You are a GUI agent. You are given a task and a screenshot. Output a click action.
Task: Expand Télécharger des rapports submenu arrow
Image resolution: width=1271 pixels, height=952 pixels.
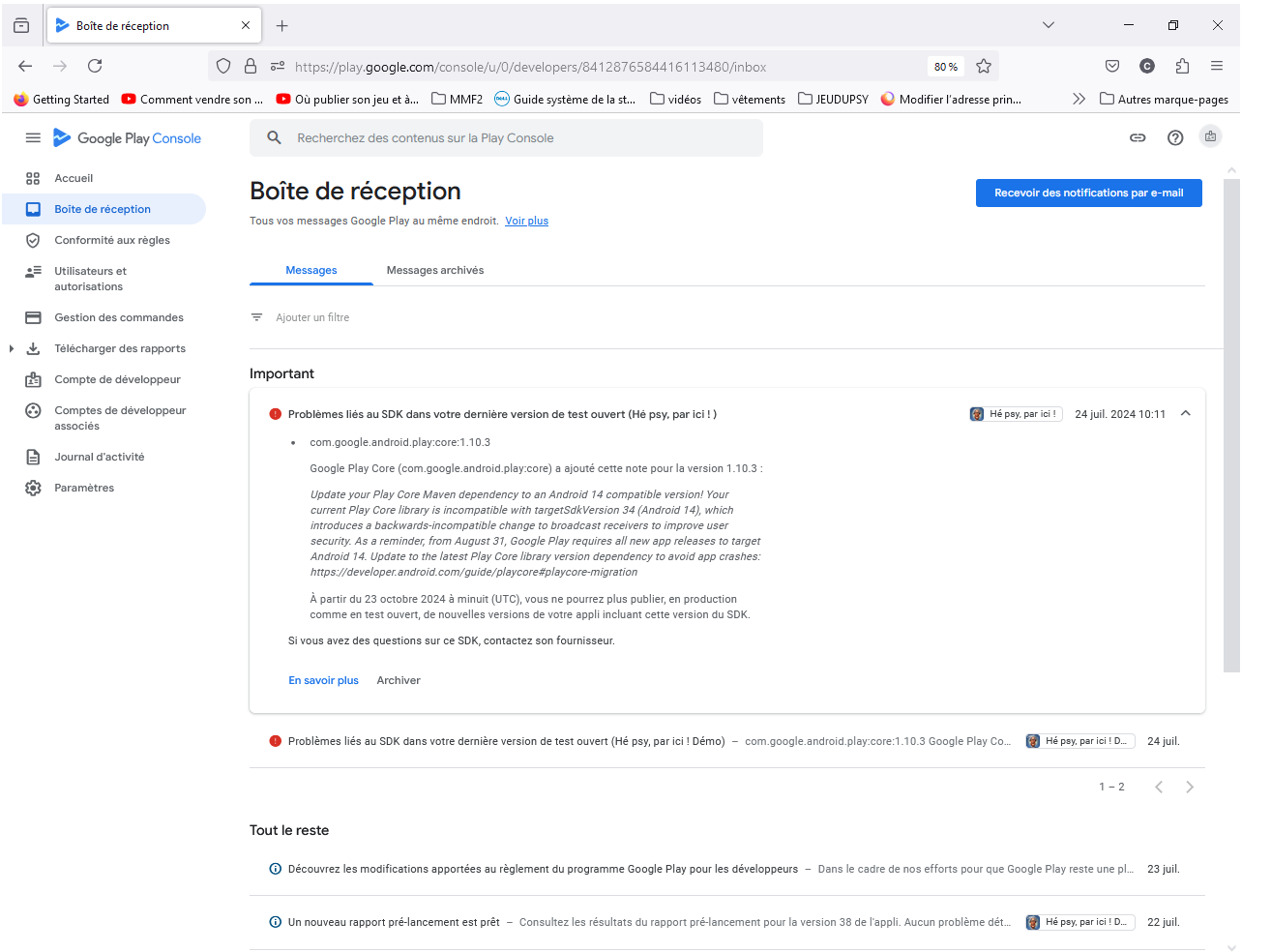pyautogui.click(x=12, y=348)
